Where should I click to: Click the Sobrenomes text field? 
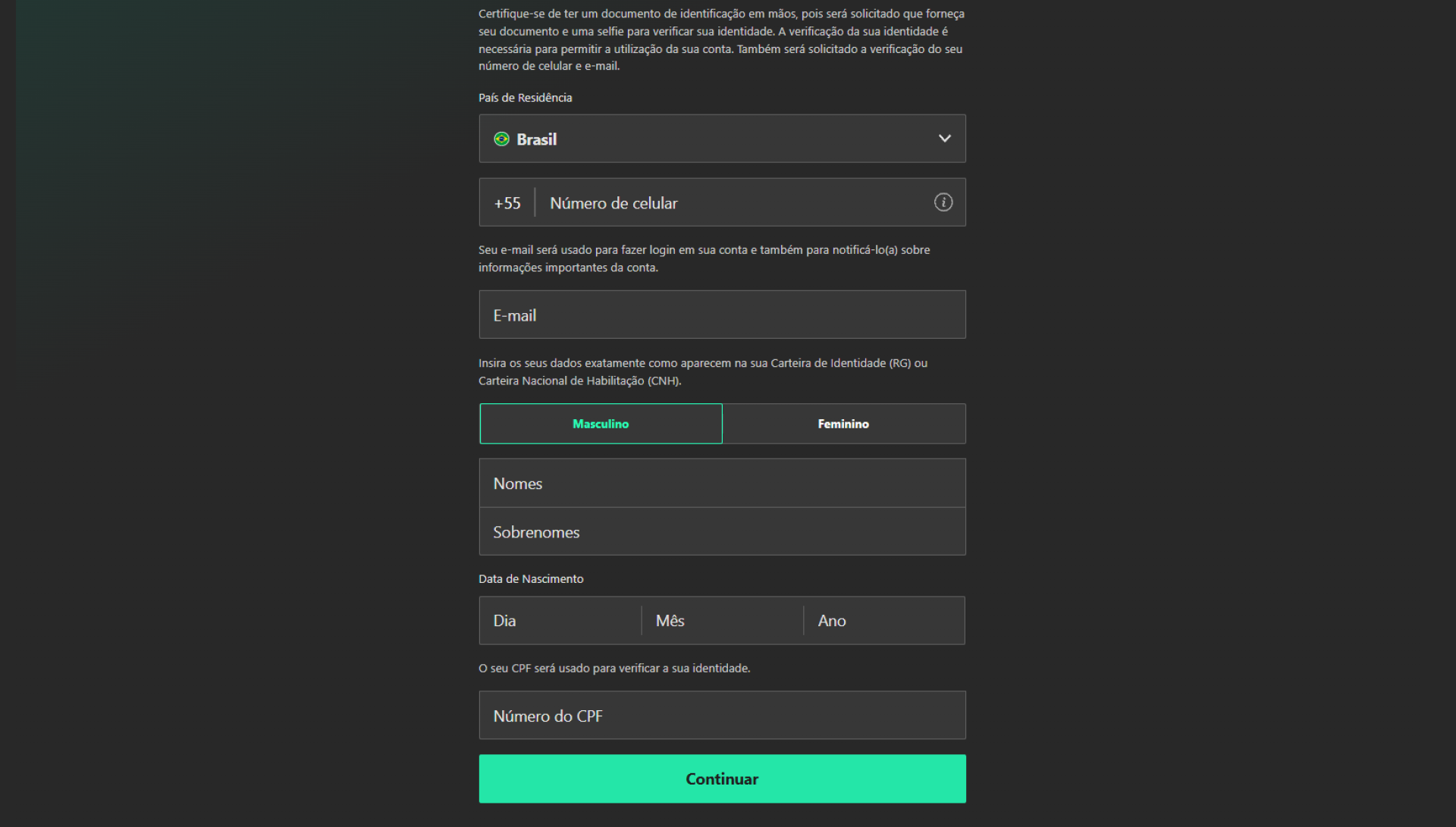pos(721,532)
